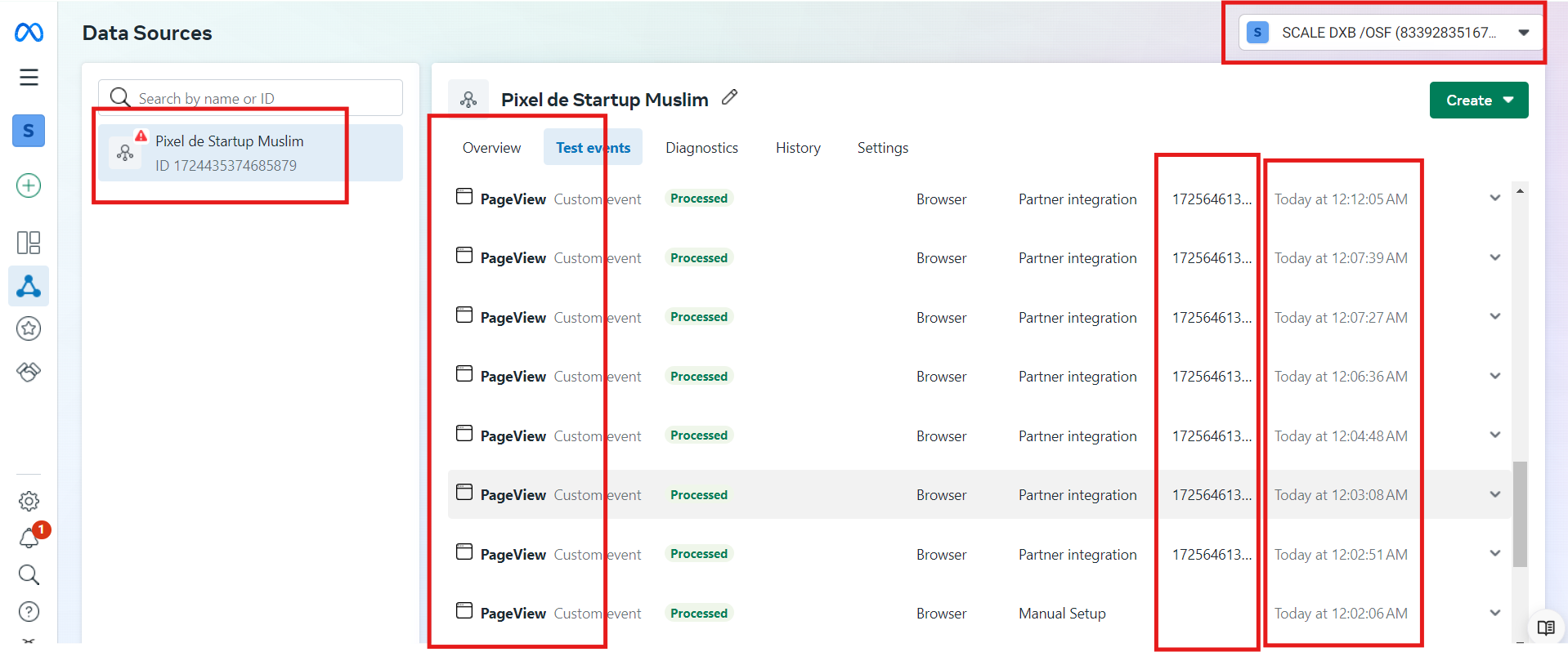Expand the event received at 12:04:48 AM
This screenshot has width=1568, height=652.
point(1495,435)
